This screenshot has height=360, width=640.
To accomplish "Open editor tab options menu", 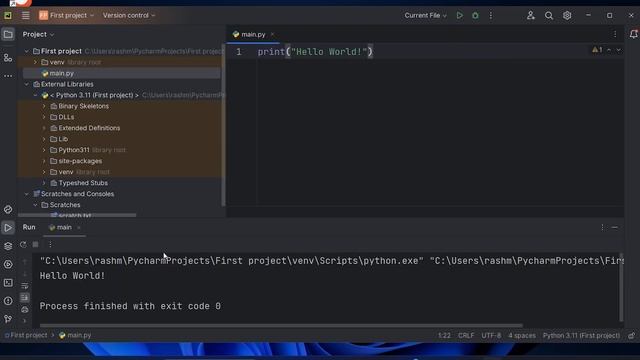I will [615, 34].
